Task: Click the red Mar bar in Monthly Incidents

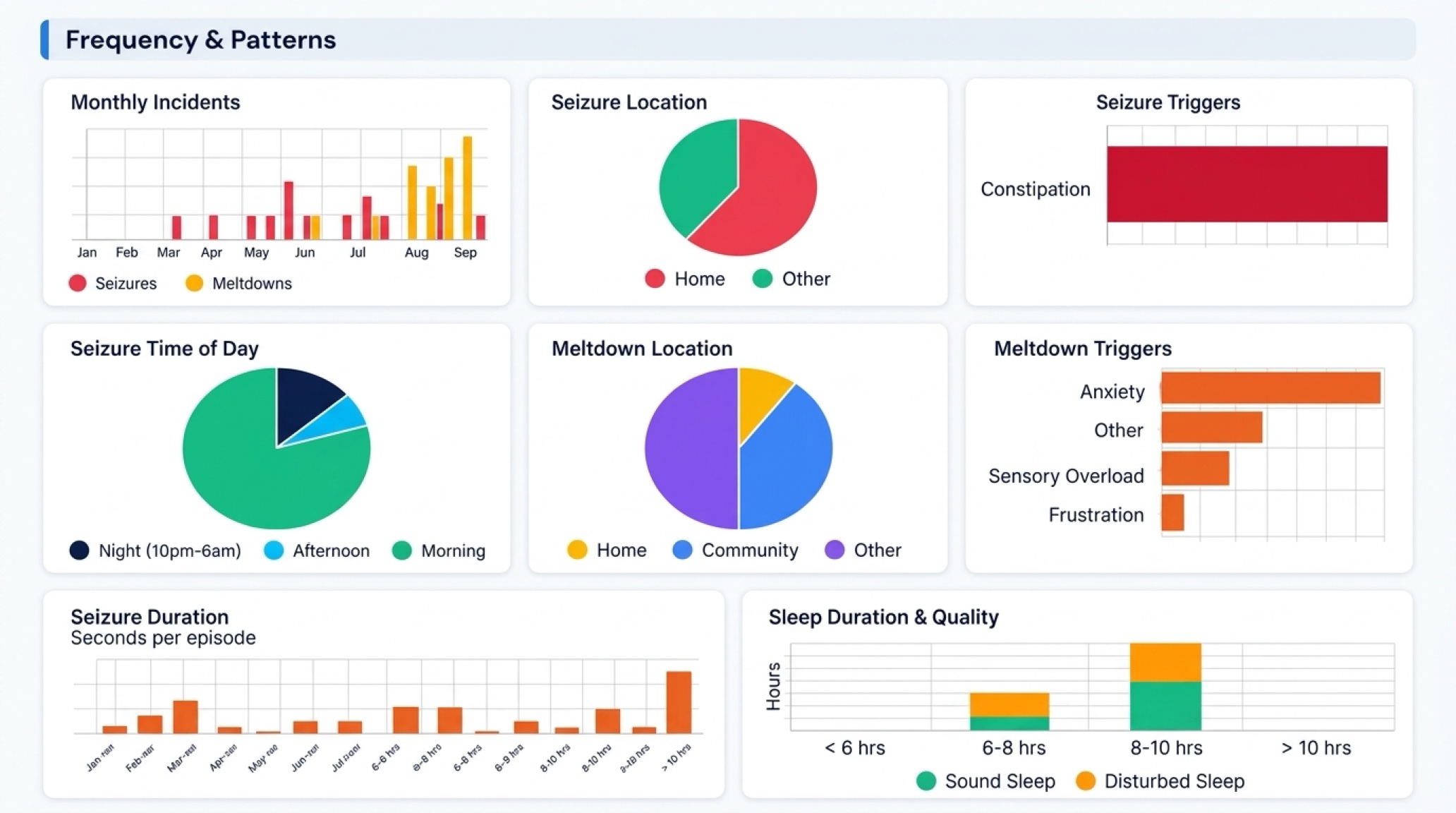Action: [176, 227]
